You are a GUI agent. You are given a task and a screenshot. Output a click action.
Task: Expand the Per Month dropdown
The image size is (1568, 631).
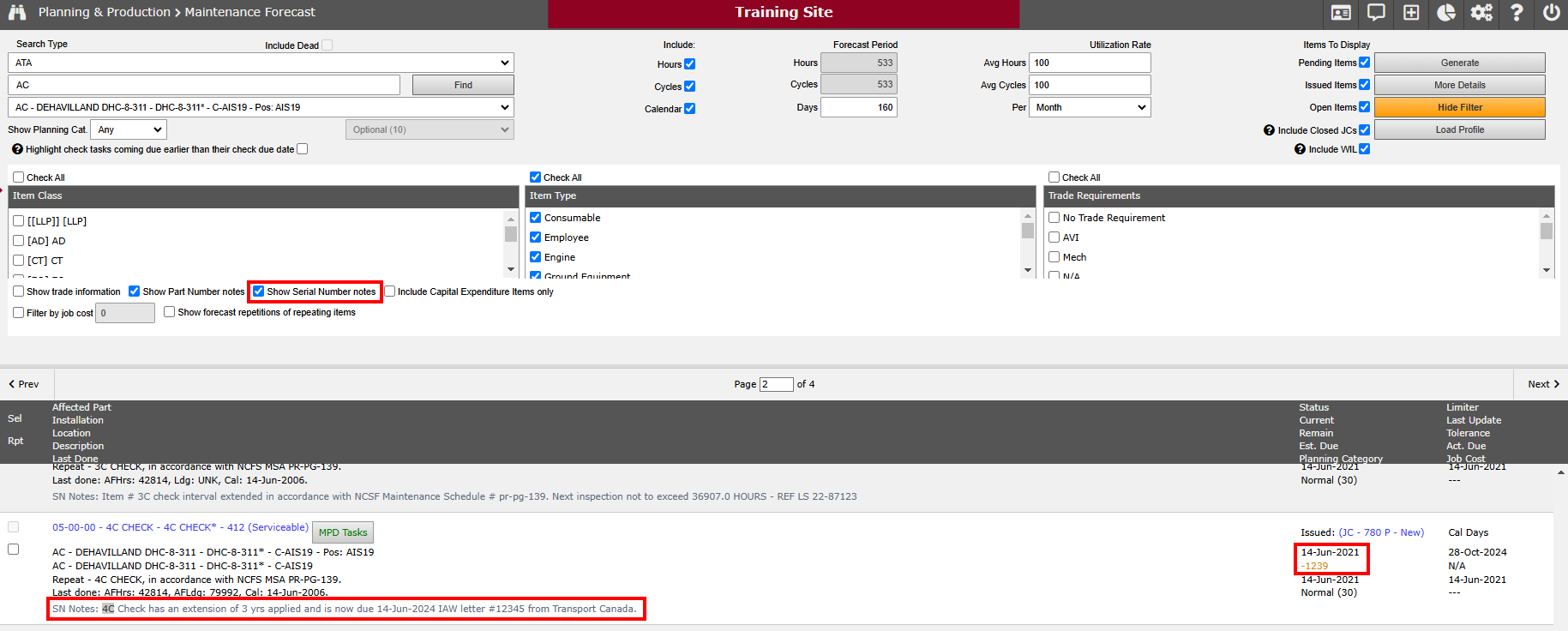tap(1090, 107)
